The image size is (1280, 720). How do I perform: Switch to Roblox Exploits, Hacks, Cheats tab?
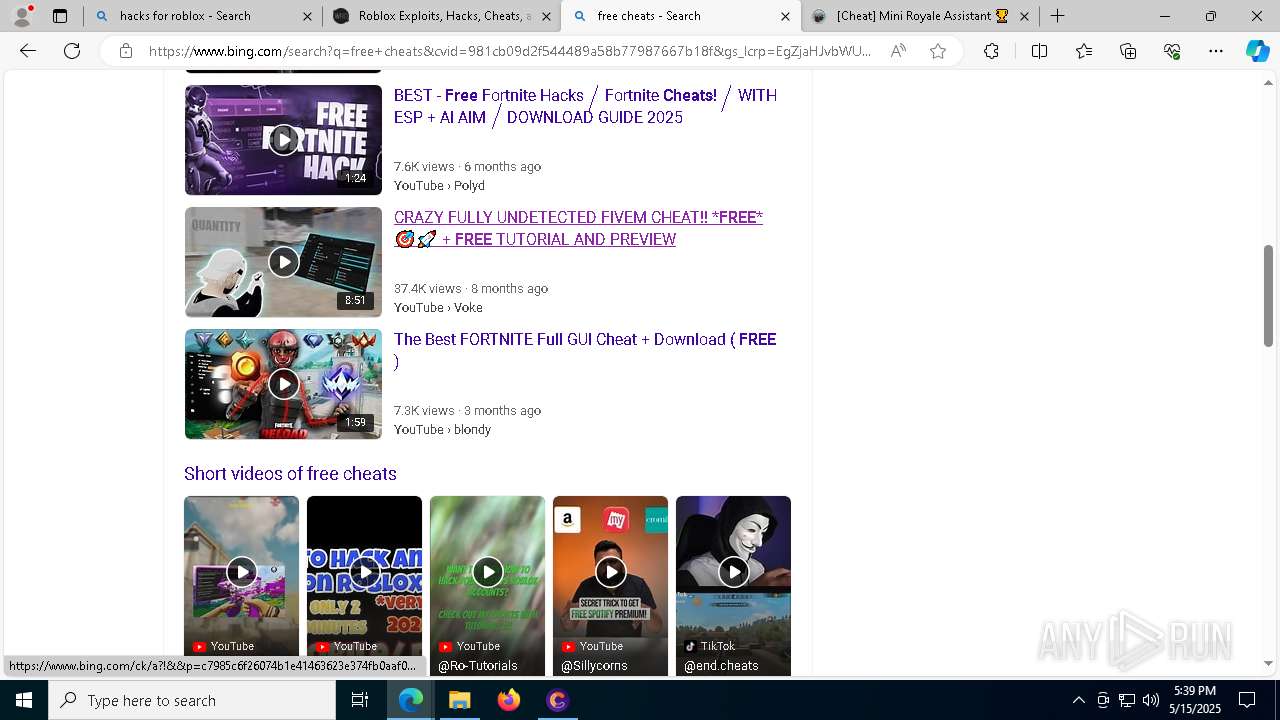[x=441, y=16]
